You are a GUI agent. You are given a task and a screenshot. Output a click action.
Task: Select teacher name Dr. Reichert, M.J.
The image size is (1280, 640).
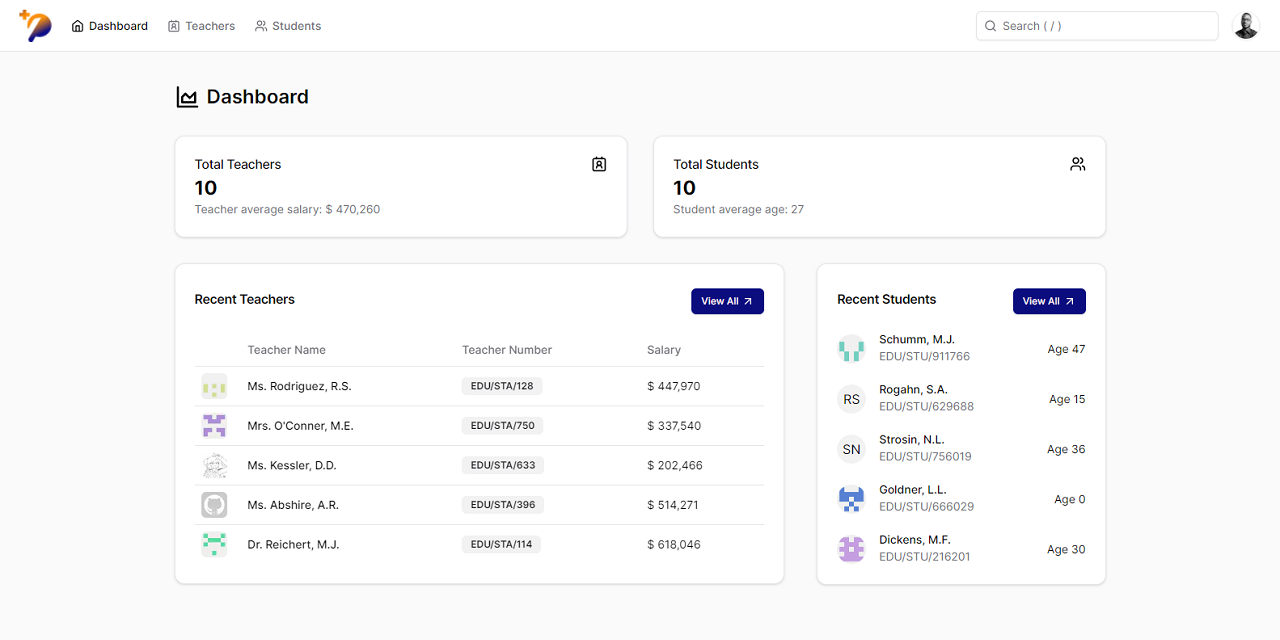coord(293,545)
